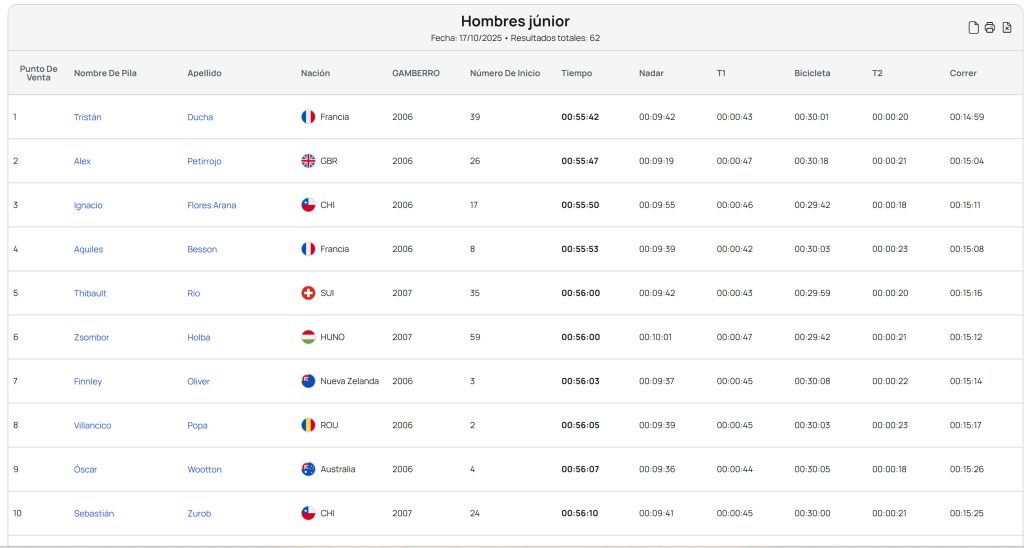Click the Romanian flag next to ROU

(x=308, y=425)
